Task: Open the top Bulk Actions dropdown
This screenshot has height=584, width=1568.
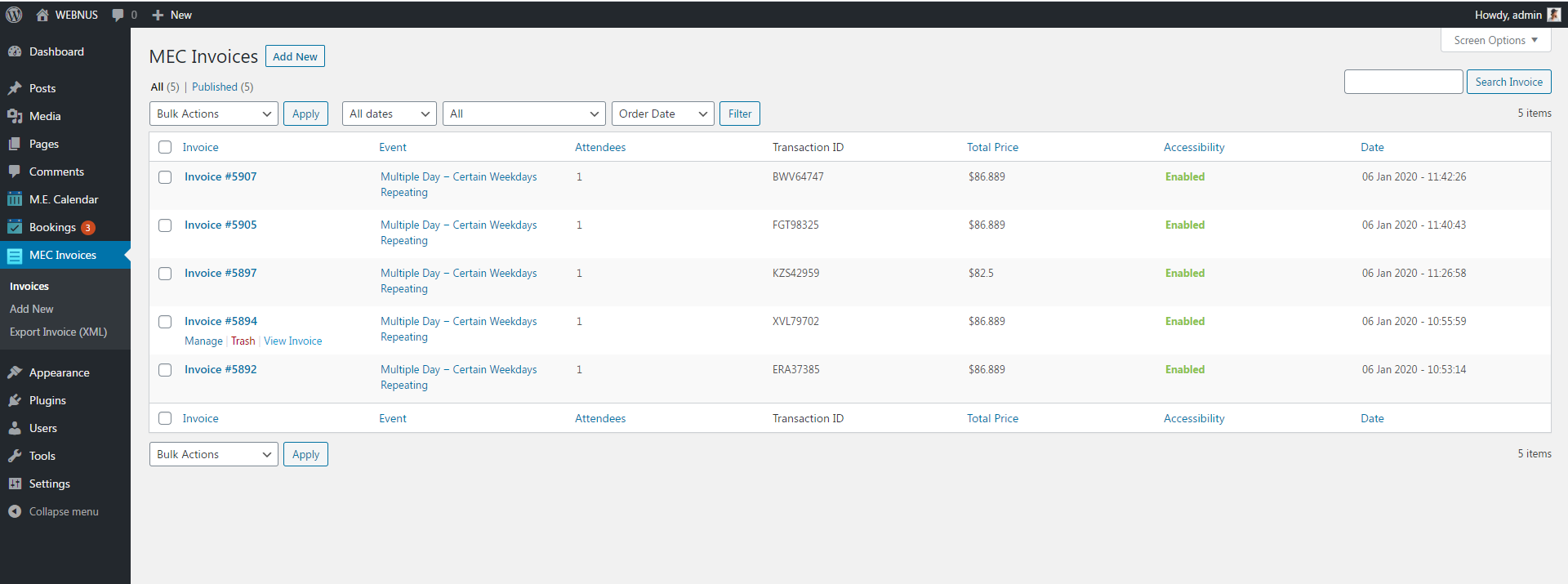Action: (x=214, y=114)
